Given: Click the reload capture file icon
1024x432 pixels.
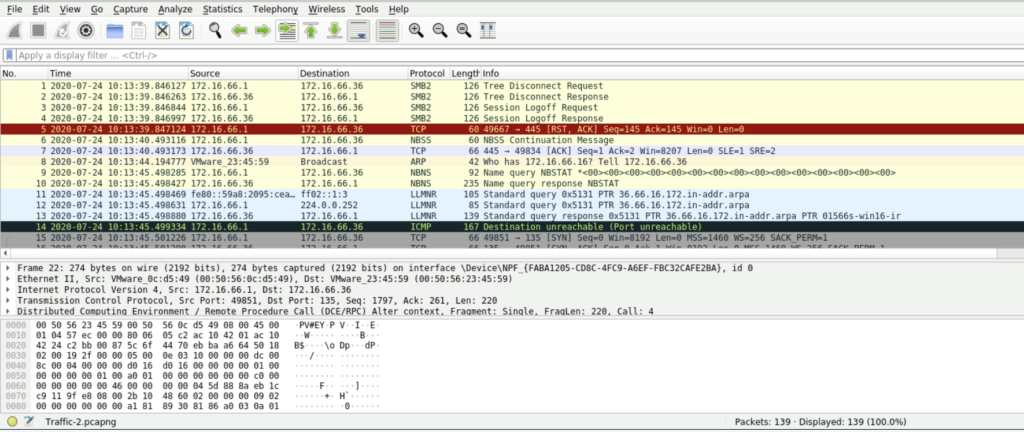Looking at the screenshot, I should click(186, 31).
